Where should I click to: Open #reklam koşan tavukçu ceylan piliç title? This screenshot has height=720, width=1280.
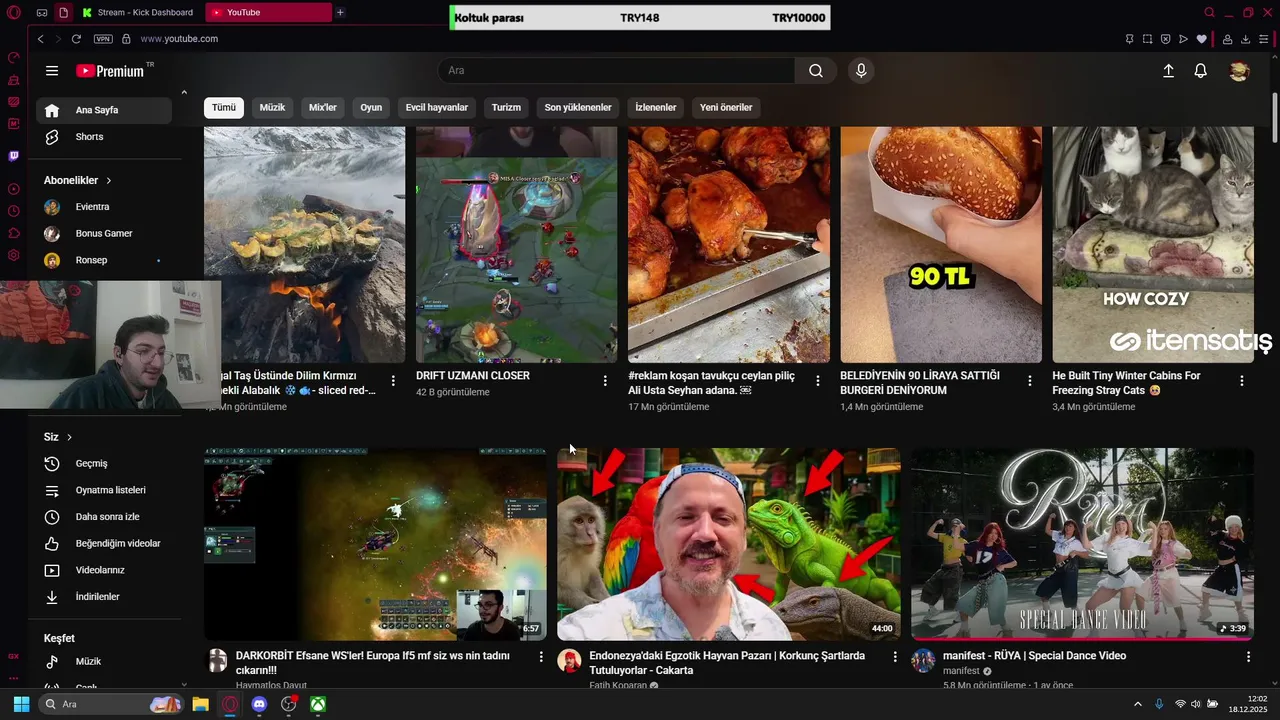click(x=711, y=383)
